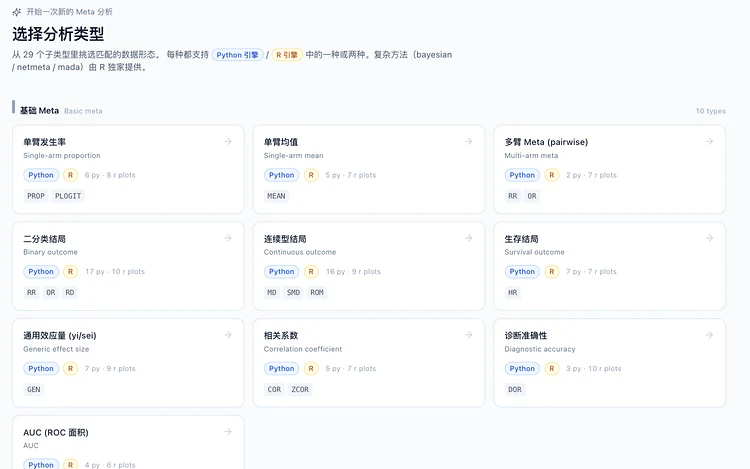Click the RD tag on 二分类结局

[x=70, y=293]
